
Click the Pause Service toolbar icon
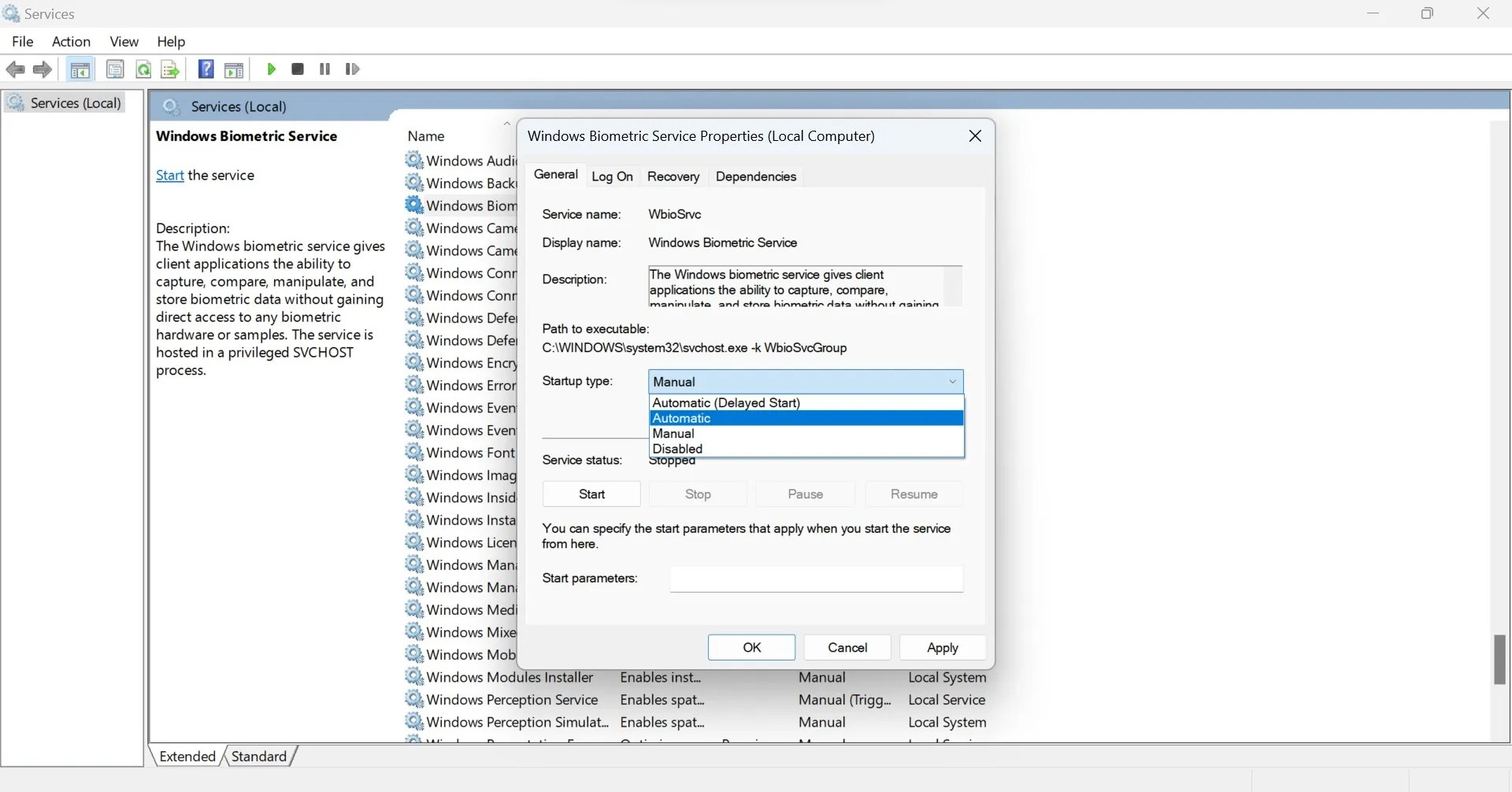[x=324, y=69]
